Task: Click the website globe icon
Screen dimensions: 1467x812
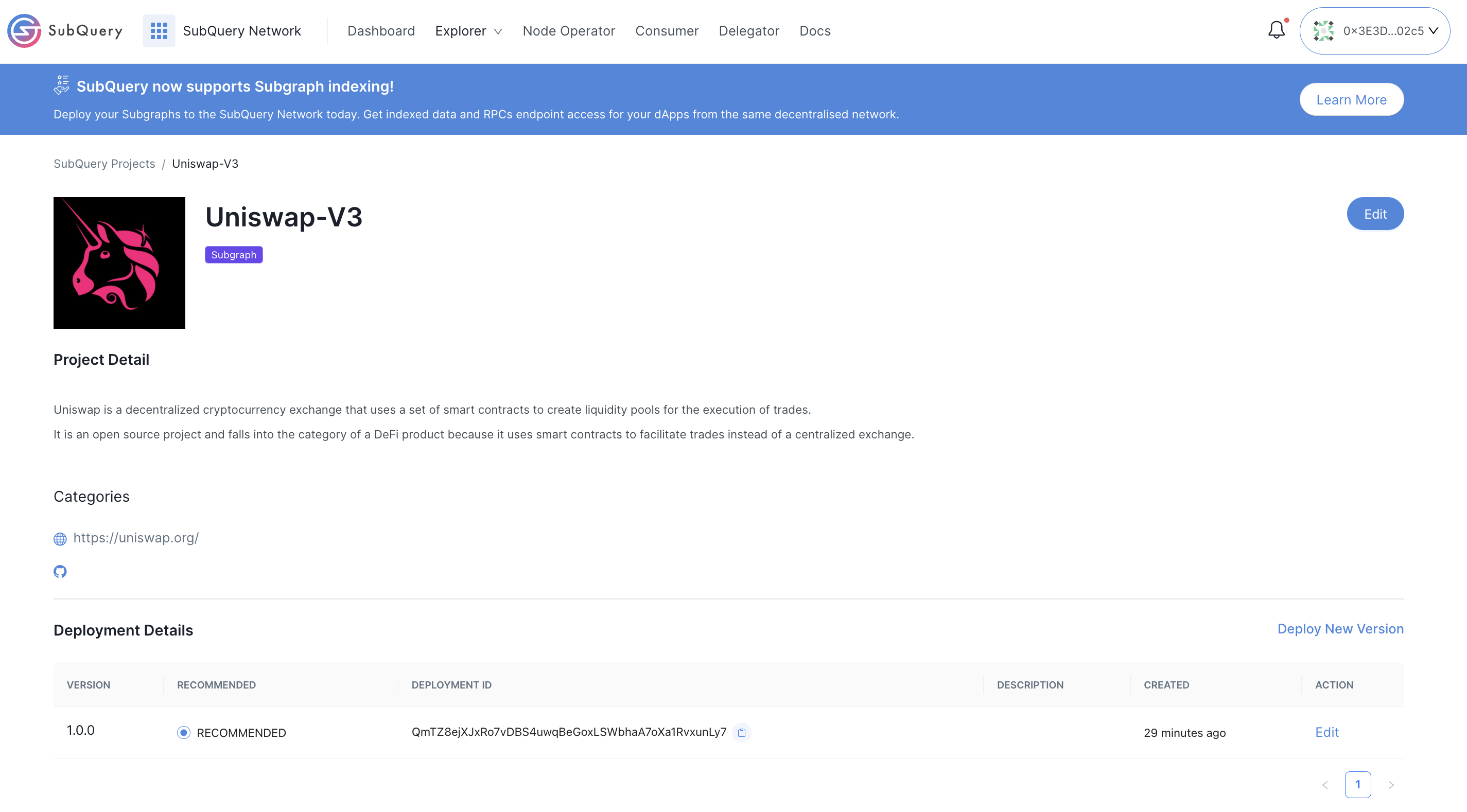Action: coord(60,539)
